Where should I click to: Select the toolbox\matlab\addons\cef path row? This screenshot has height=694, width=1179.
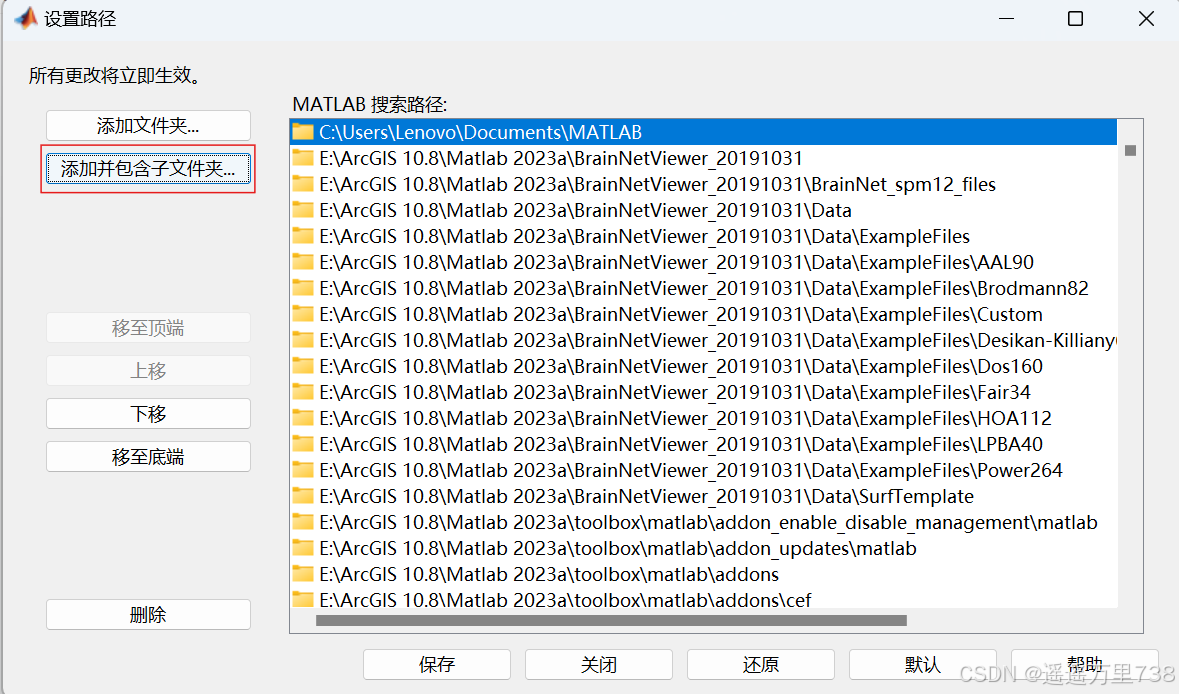point(703,599)
